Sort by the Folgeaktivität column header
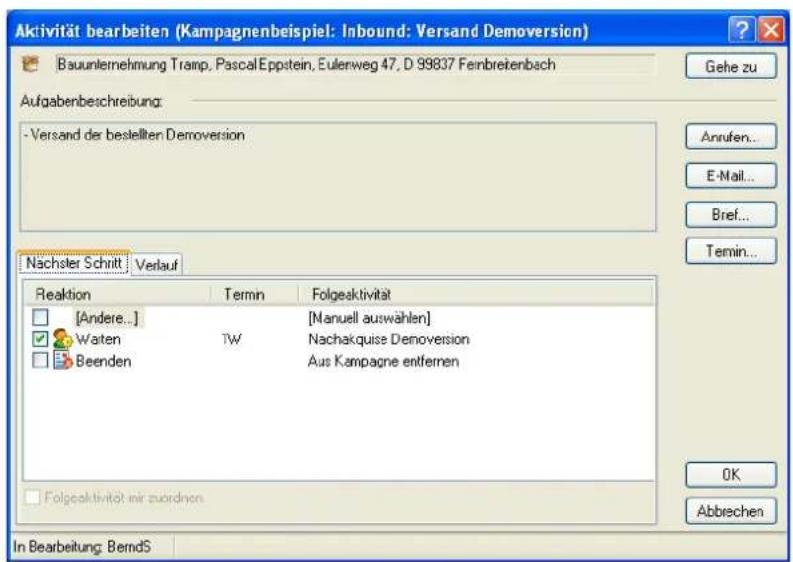This screenshot has width=793, height=562. pos(475,294)
